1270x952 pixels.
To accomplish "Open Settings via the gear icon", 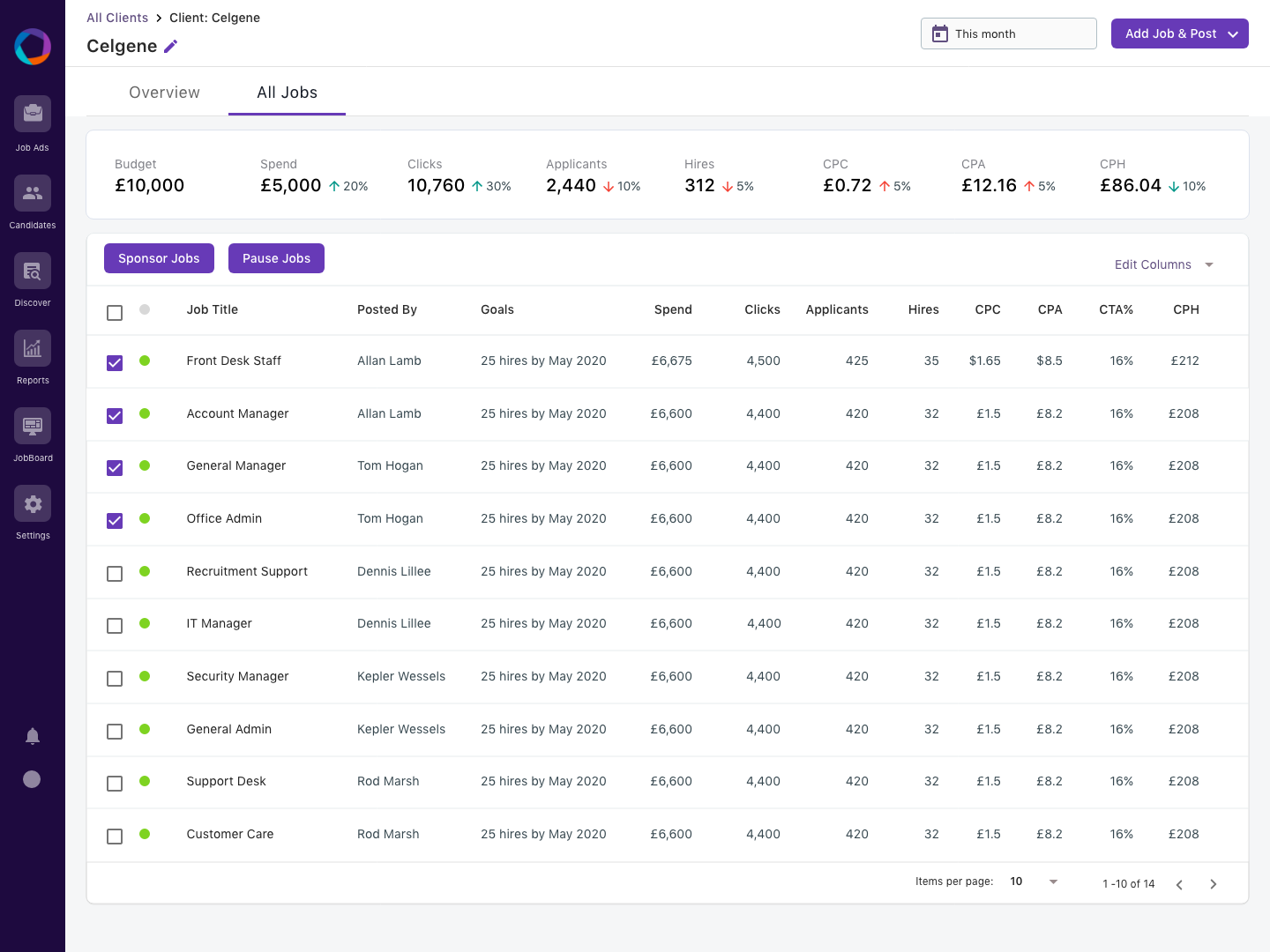I will point(33,503).
